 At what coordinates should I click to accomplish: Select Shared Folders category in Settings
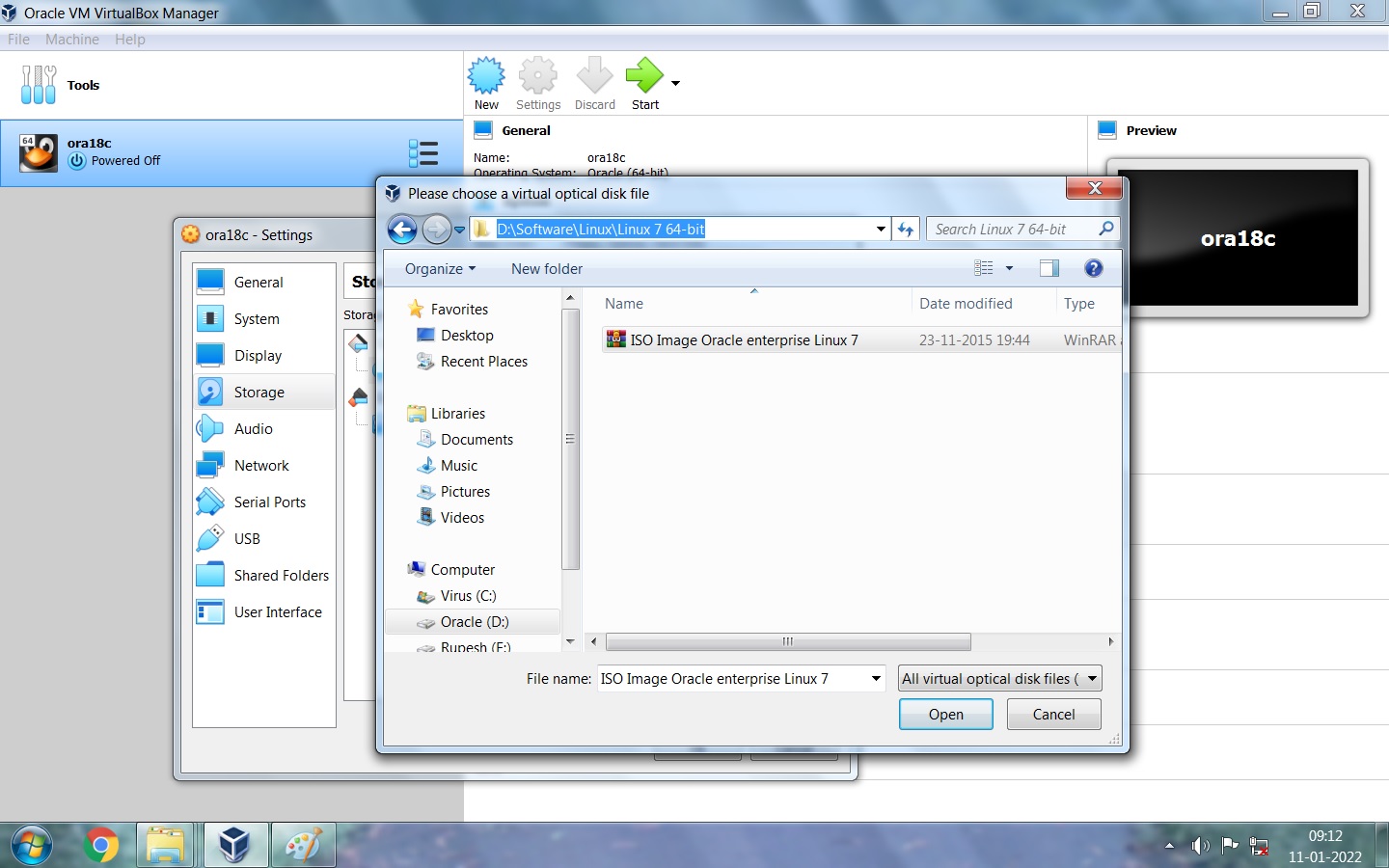point(264,575)
